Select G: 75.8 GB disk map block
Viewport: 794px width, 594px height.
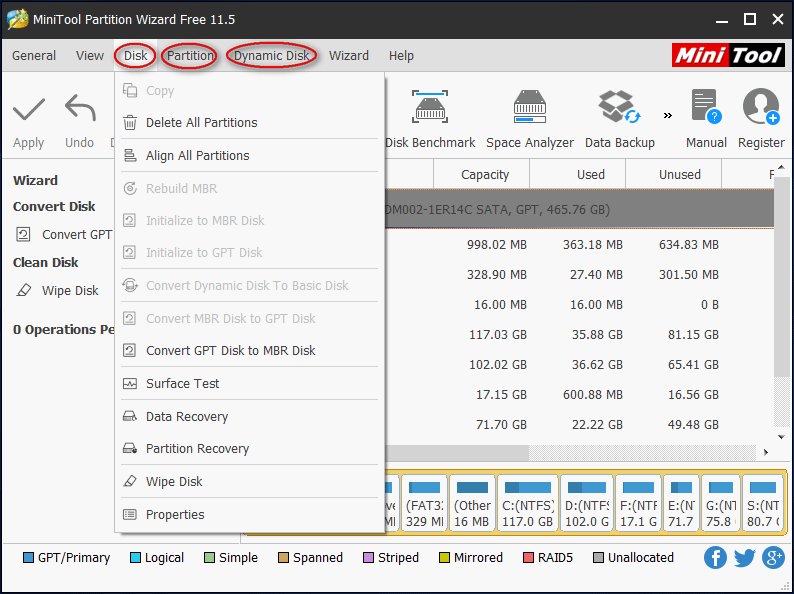721,503
